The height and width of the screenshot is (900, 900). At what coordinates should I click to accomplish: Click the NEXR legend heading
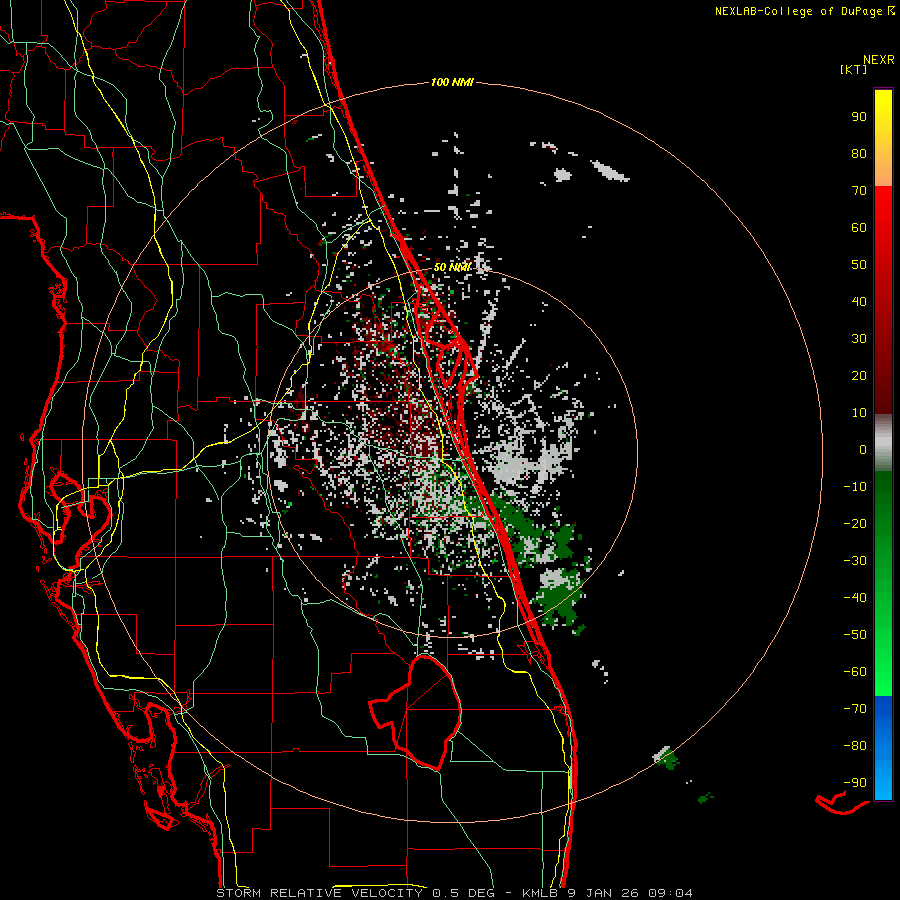pos(879,60)
